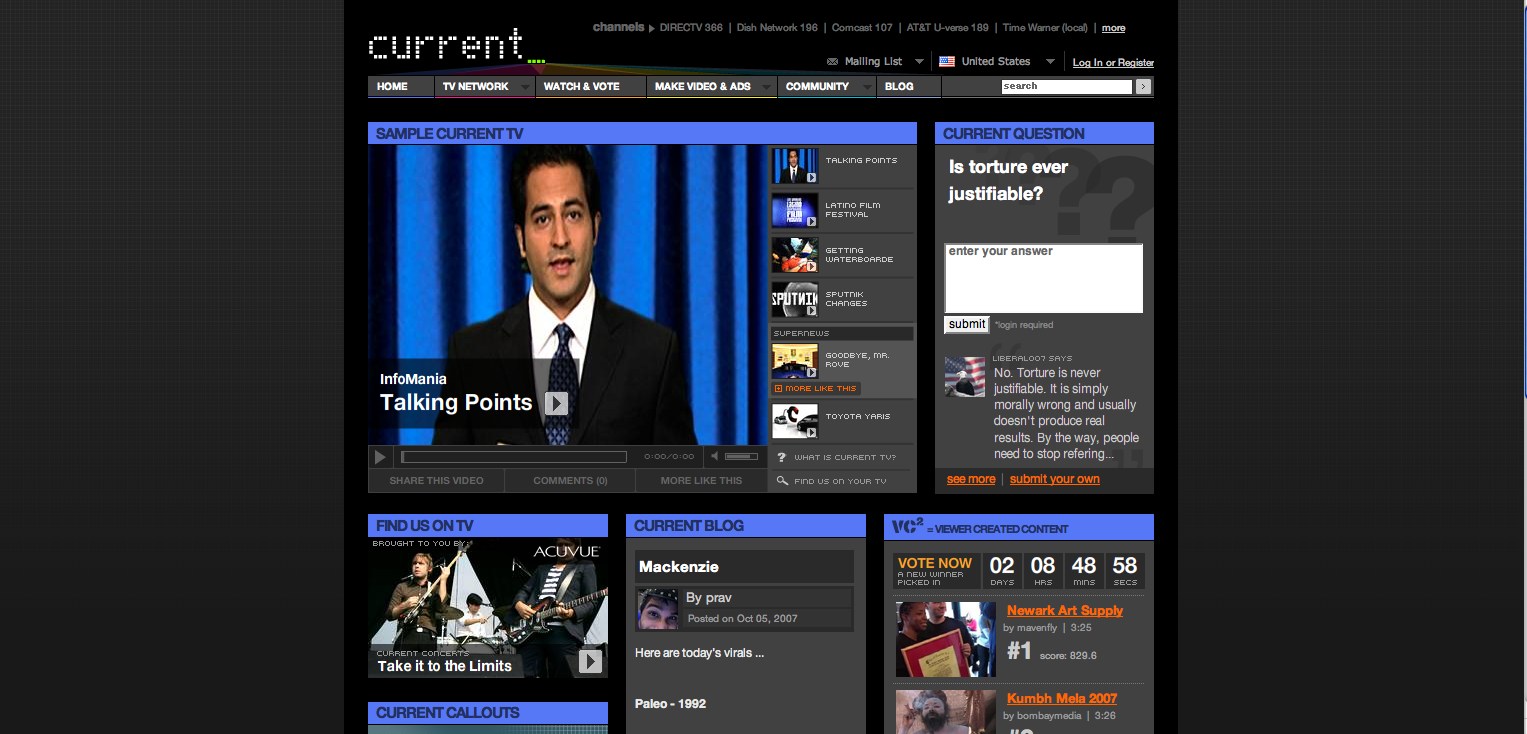
Task: Open the Sputnik Changes thumbnail
Action: point(795,299)
